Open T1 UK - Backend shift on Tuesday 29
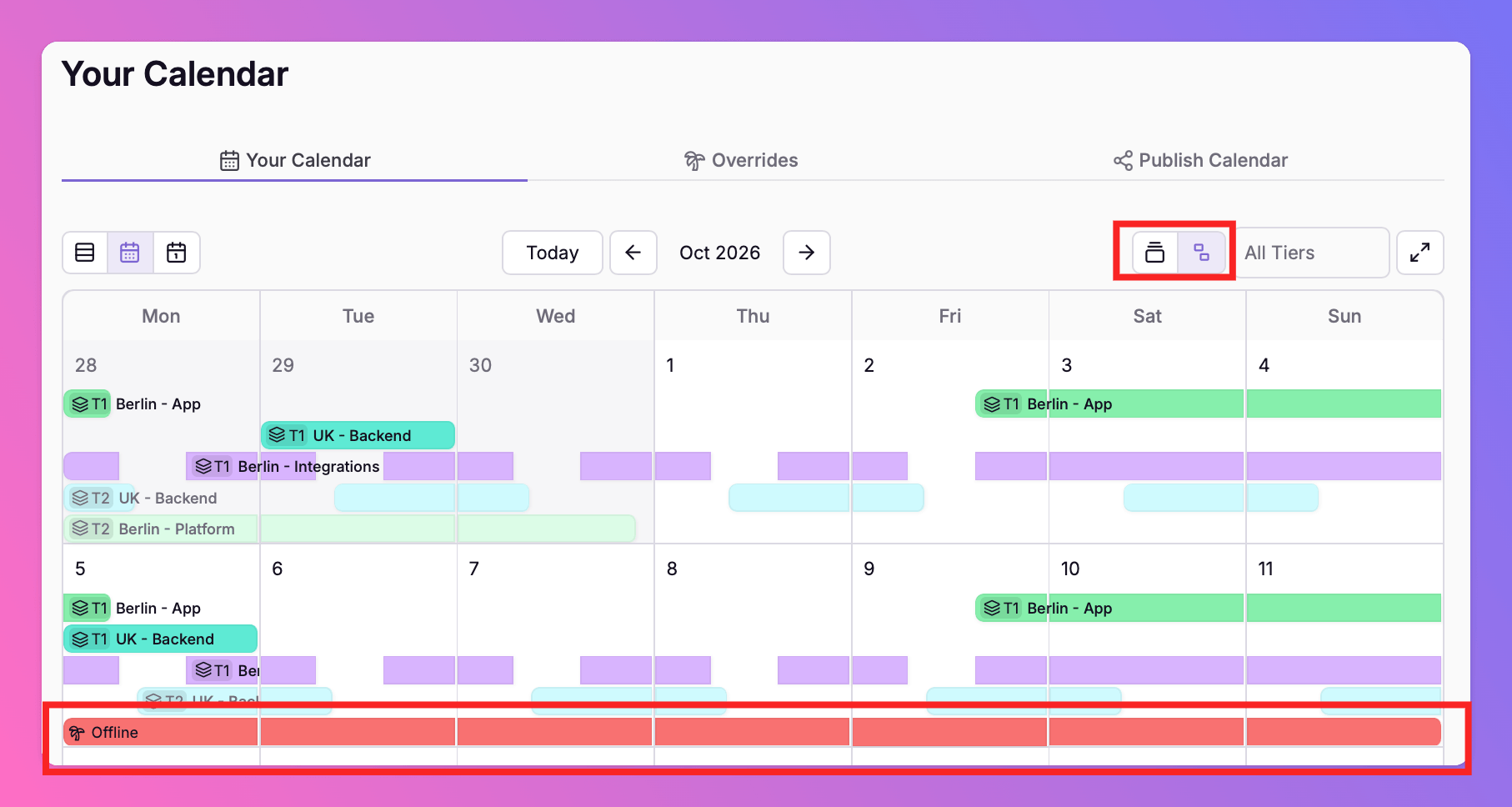This screenshot has height=807, width=1512. point(358,435)
